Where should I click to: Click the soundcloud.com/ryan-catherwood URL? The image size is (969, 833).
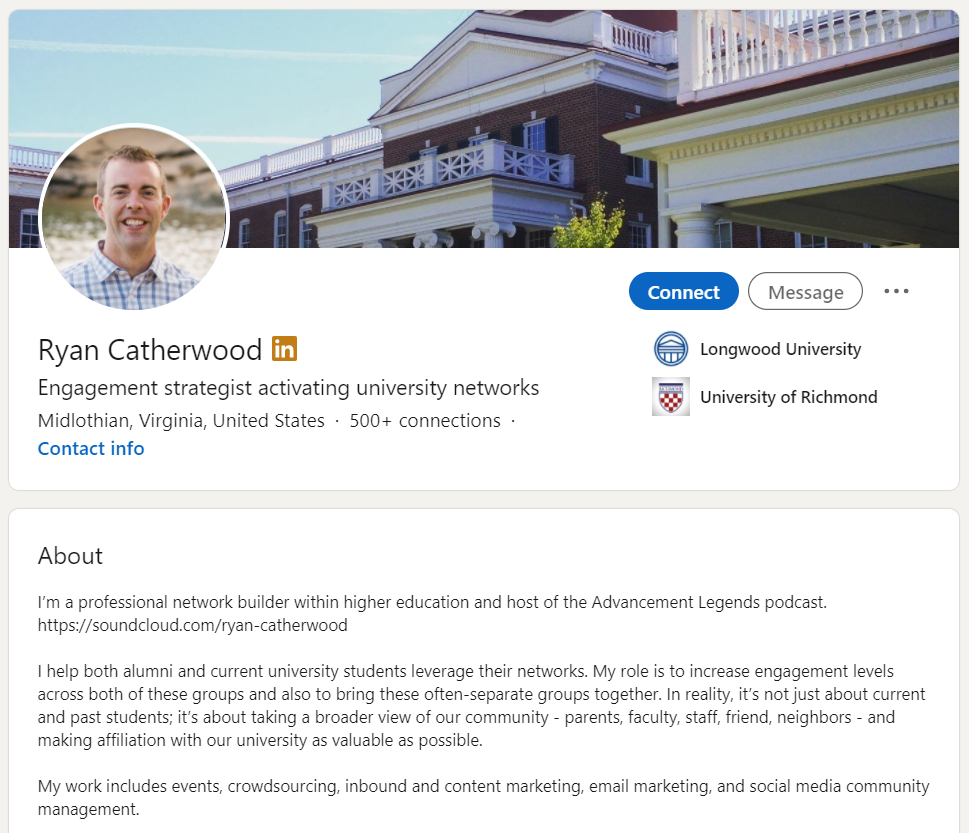193,625
